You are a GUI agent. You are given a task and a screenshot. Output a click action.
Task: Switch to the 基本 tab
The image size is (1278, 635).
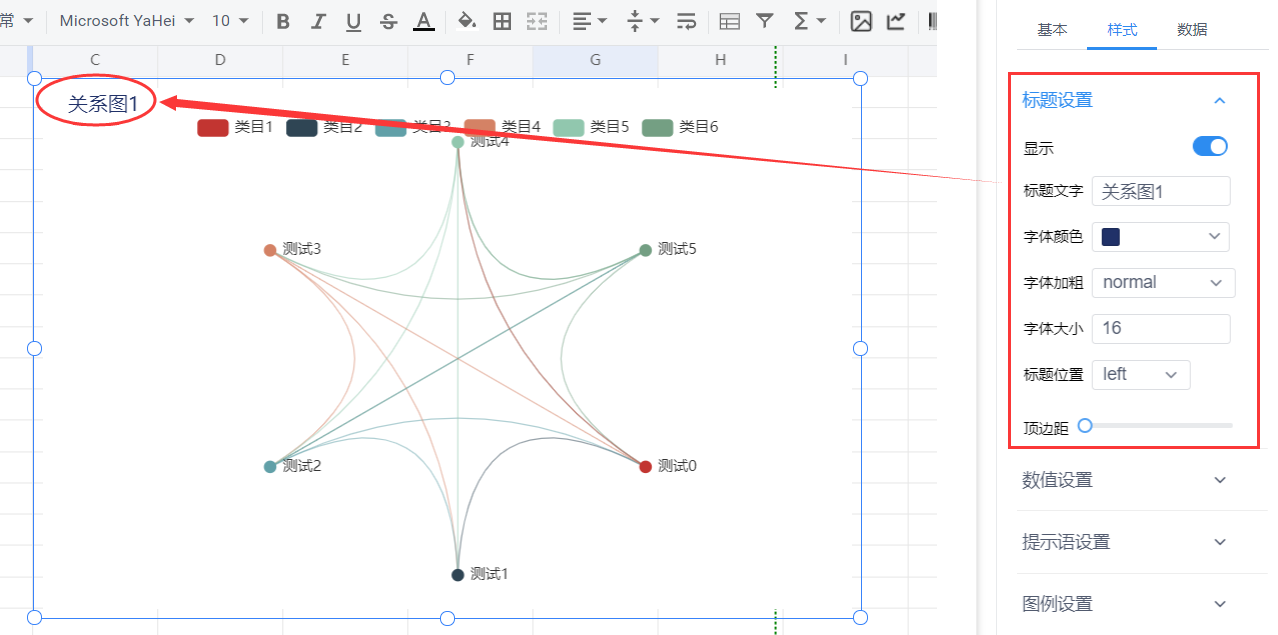(x=1052, y=30)
